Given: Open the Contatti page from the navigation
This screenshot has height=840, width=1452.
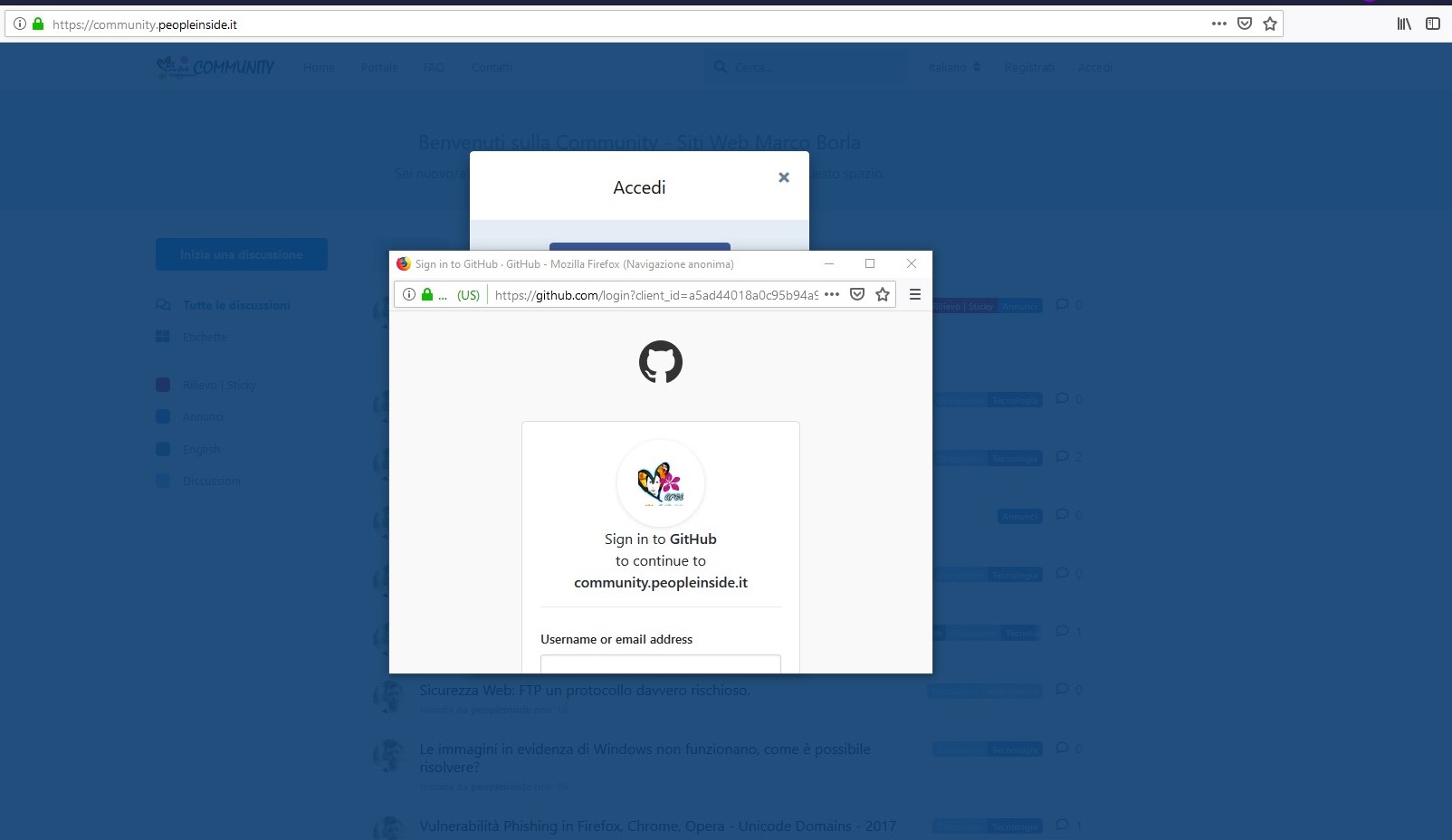Looking at the screenshot, I should (x=492, y=67).
